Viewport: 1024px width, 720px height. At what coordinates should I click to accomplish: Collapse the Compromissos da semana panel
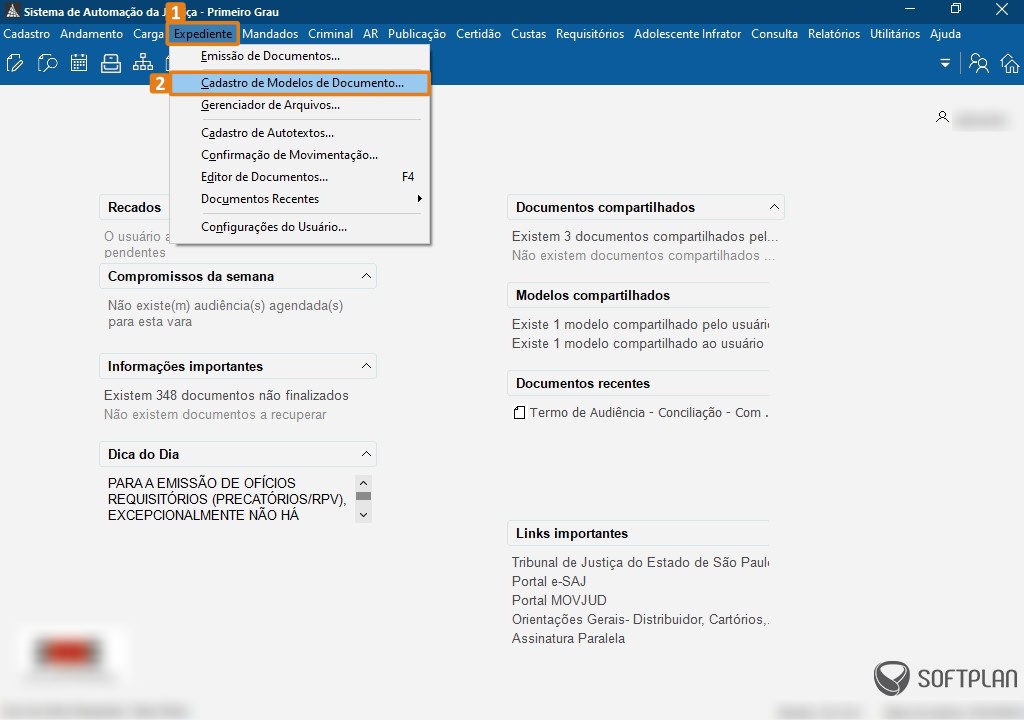click(366, 276)
